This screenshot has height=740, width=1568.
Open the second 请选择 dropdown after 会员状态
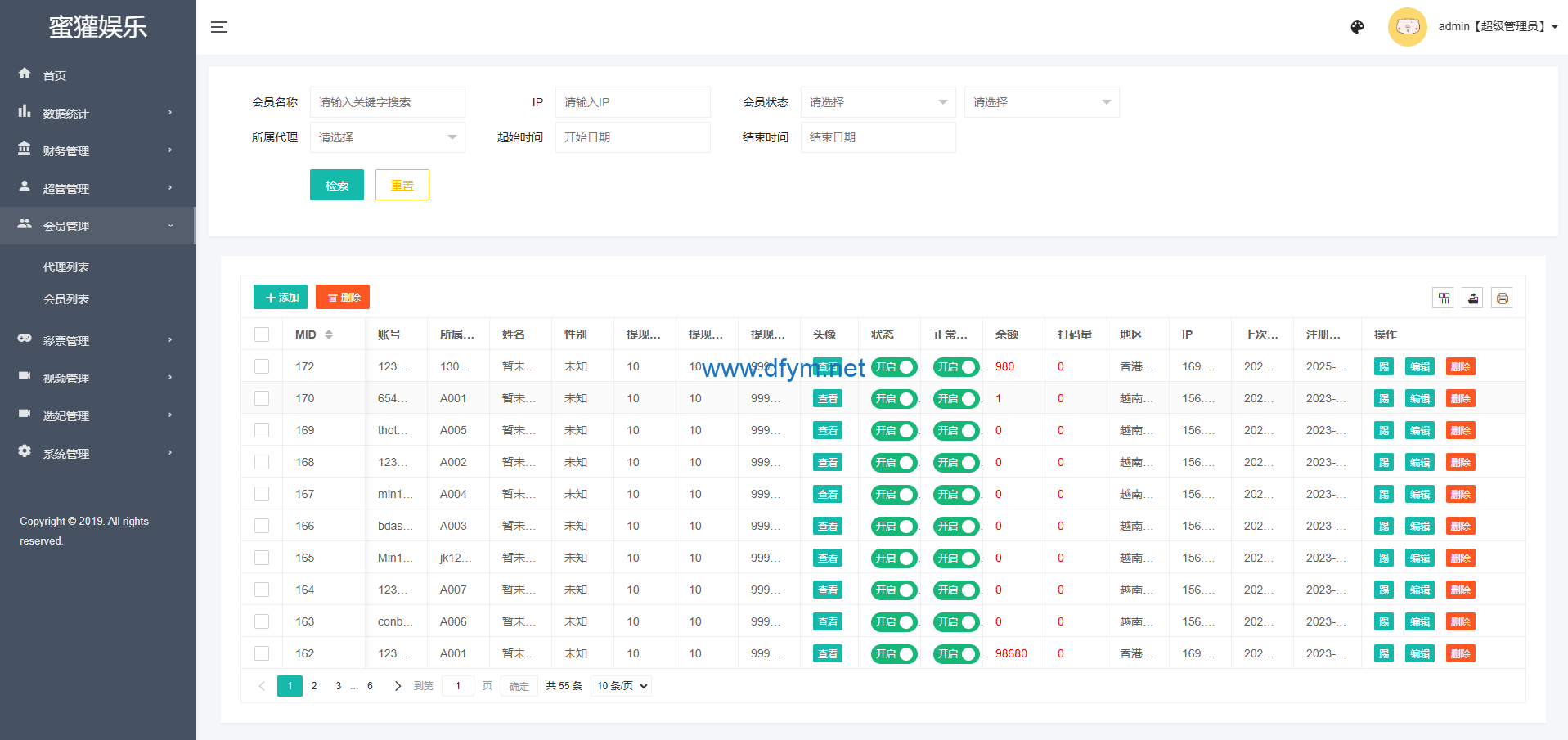click(1041, 102)
